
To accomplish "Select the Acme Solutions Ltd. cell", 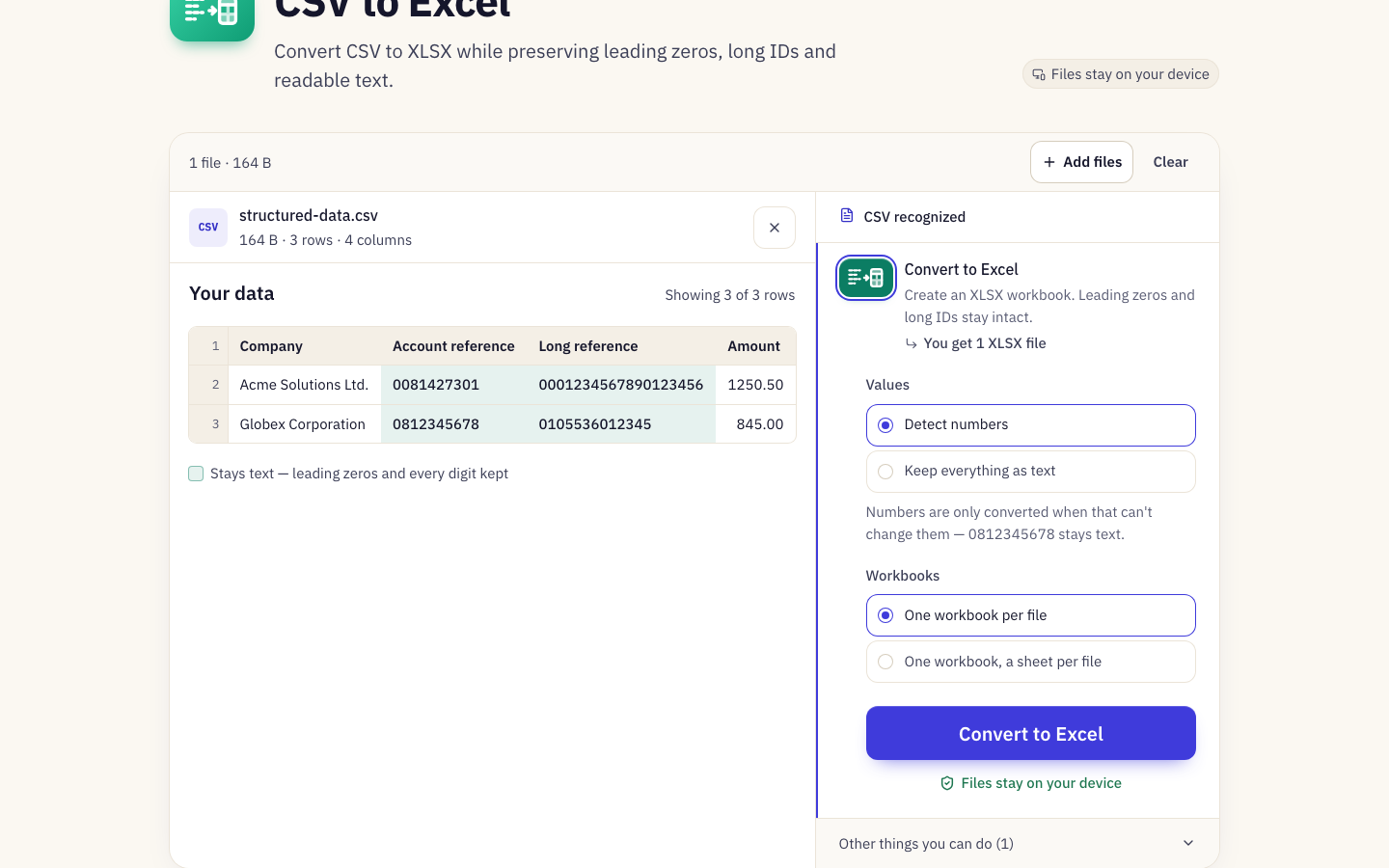I will [305, 385].
